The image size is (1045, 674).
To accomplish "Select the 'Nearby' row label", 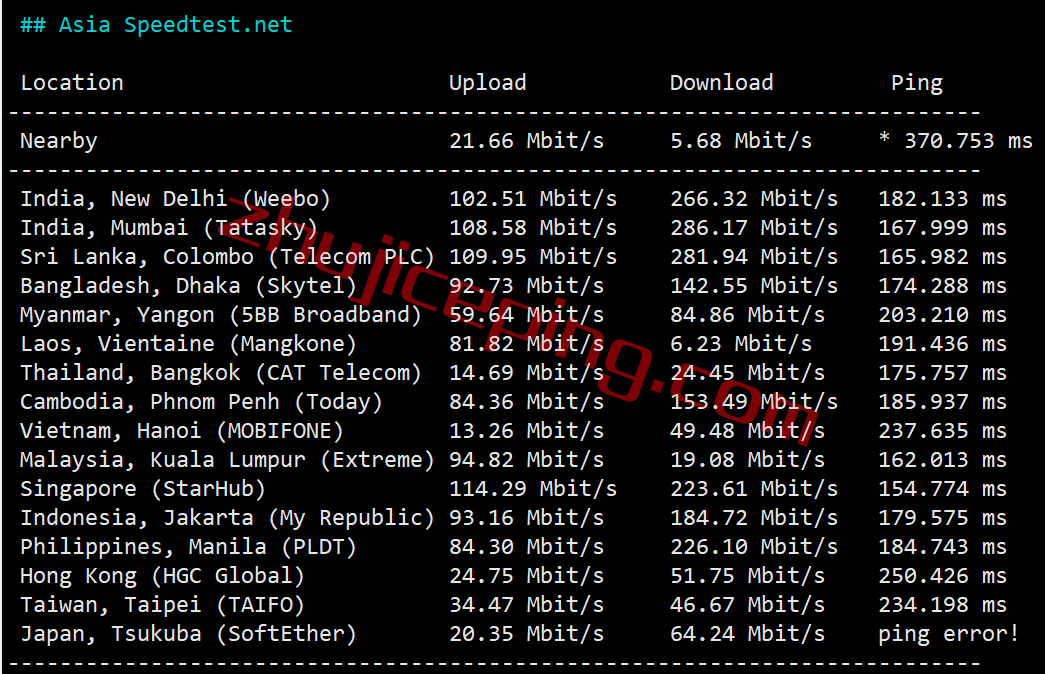I will click(x=59, y=141).
